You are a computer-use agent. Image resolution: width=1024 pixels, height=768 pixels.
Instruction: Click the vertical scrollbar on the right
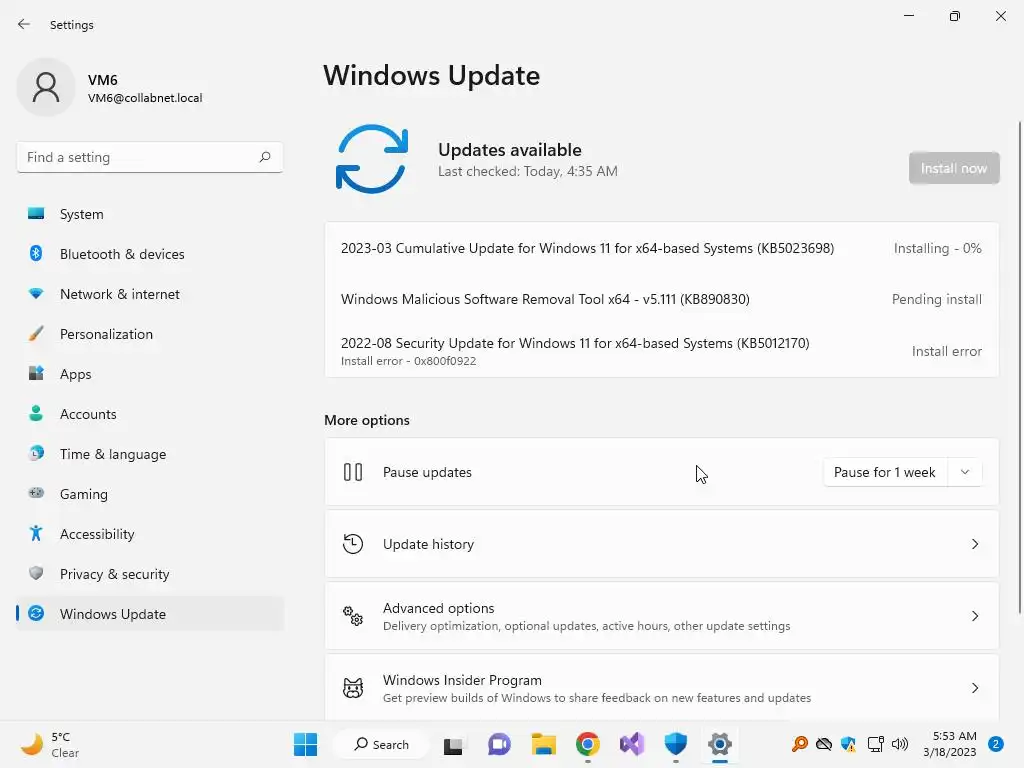(1019, 367)
